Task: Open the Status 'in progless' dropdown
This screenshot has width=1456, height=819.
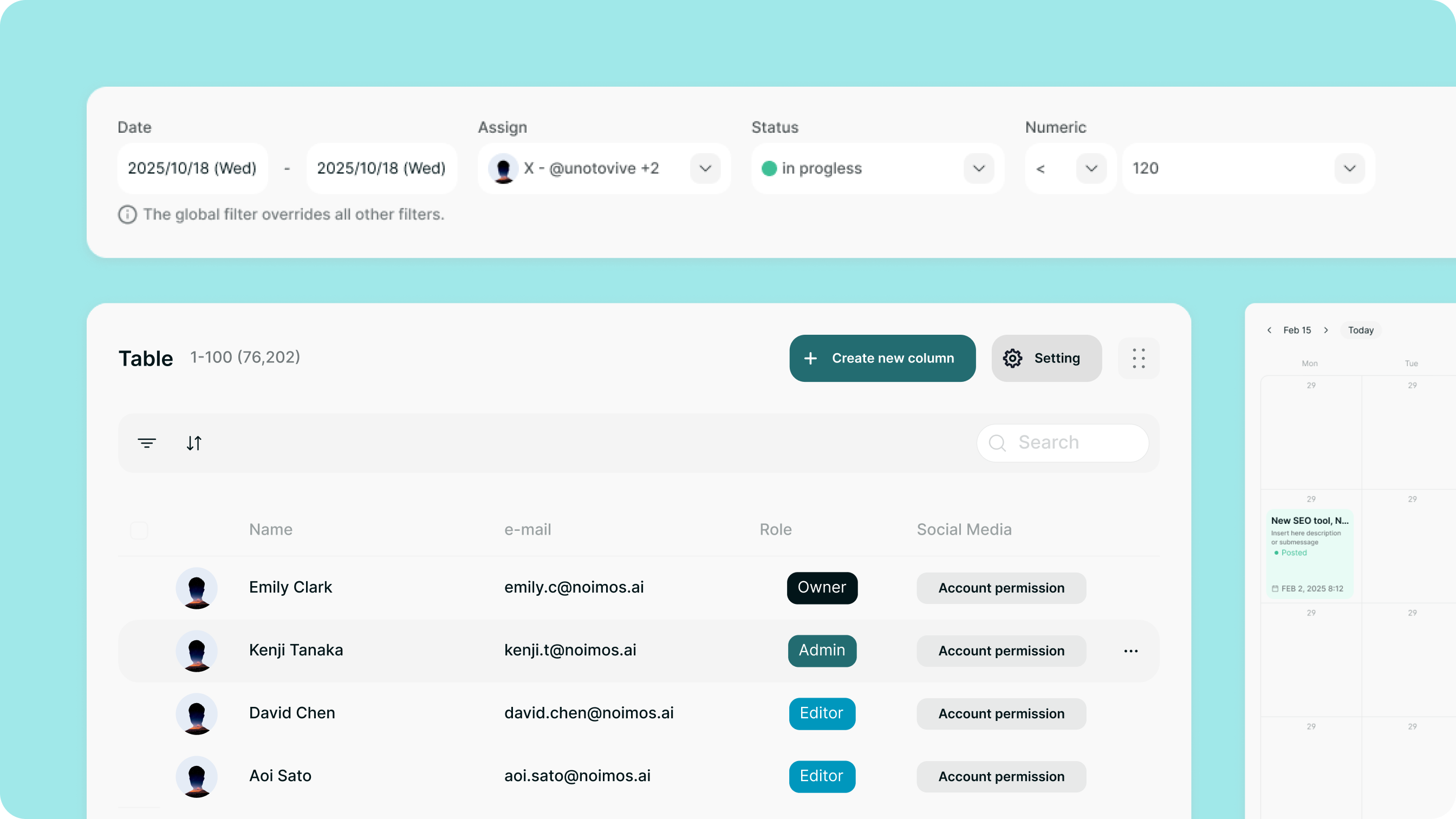Action: (x=978, y=168)
